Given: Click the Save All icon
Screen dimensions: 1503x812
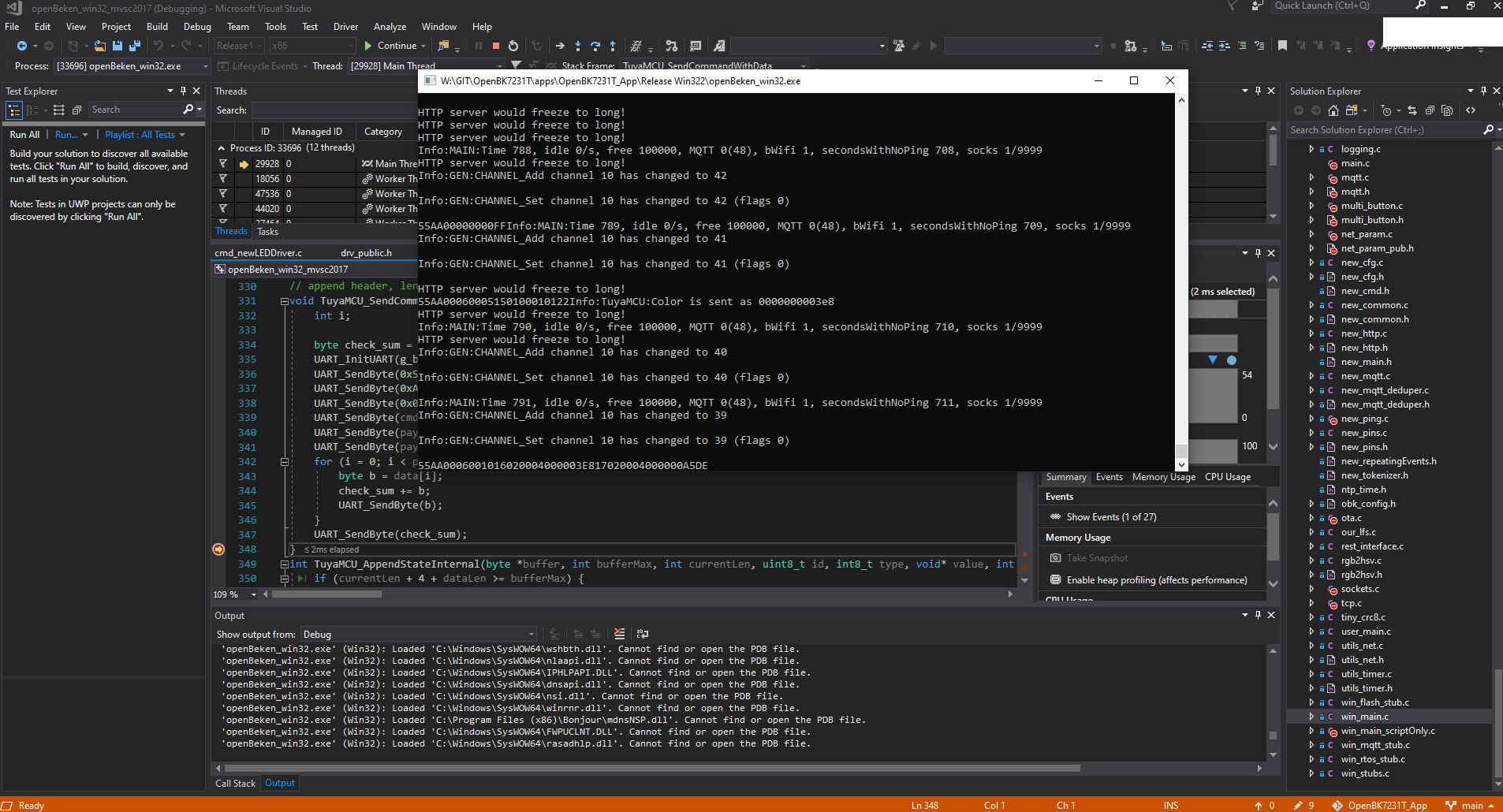Looking at the screenshot, I should pos(135,46).
